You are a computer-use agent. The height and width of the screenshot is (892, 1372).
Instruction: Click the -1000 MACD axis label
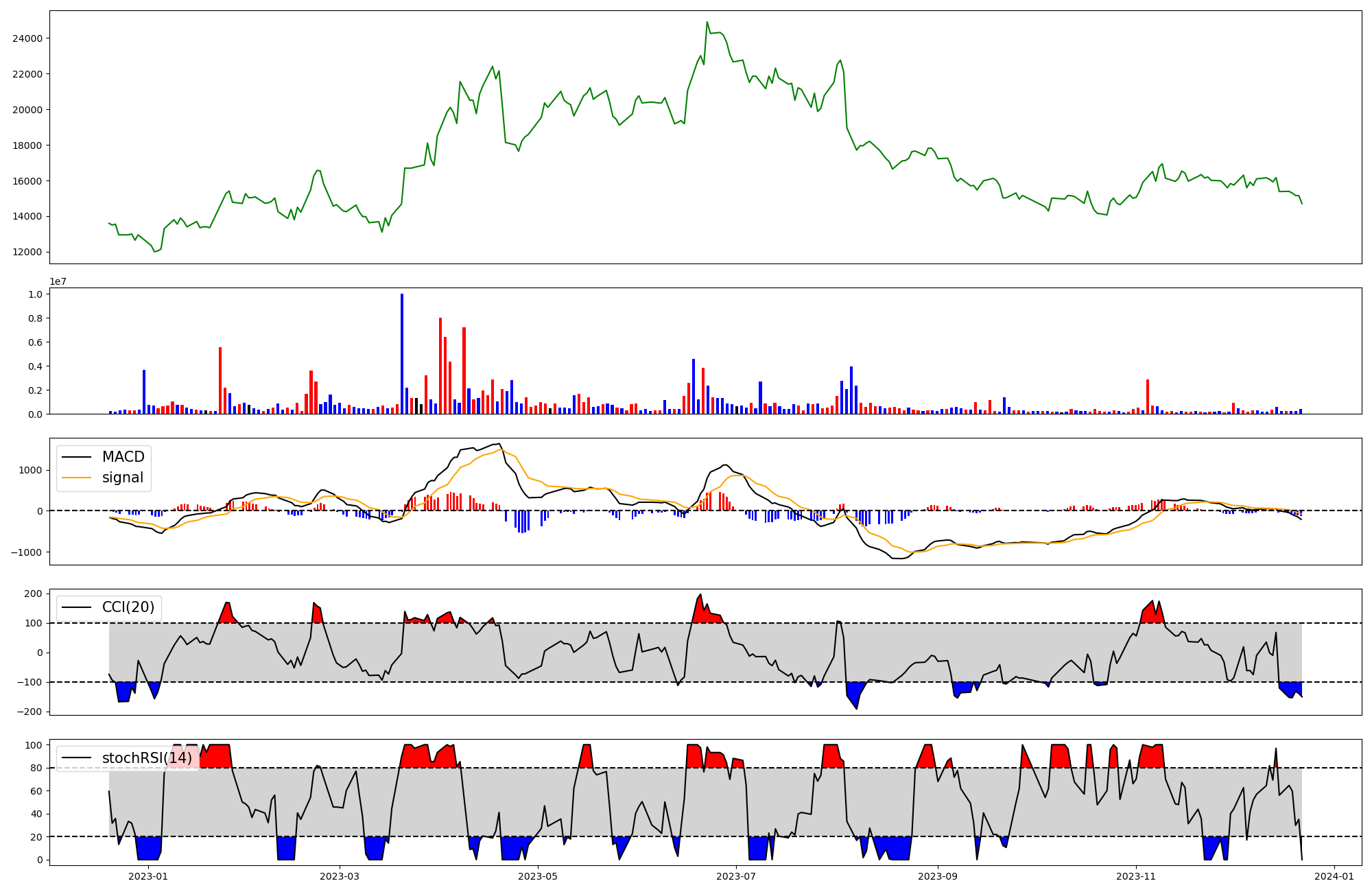pyautogui.click(x=26, y=552)
